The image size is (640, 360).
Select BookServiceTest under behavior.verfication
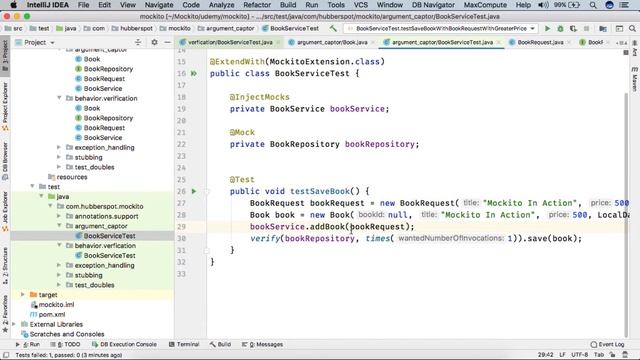click(x=109, y=255)
